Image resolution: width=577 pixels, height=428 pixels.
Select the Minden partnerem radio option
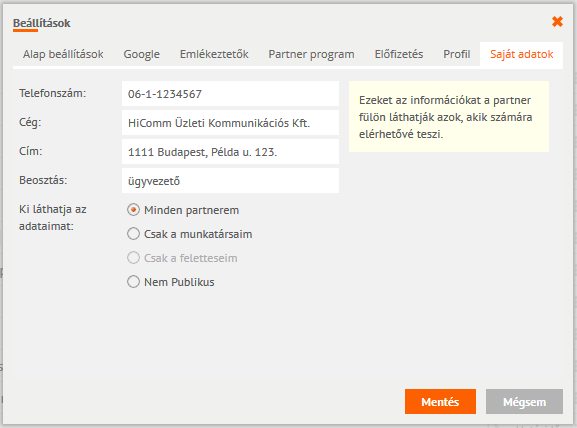tap(133, 210)
